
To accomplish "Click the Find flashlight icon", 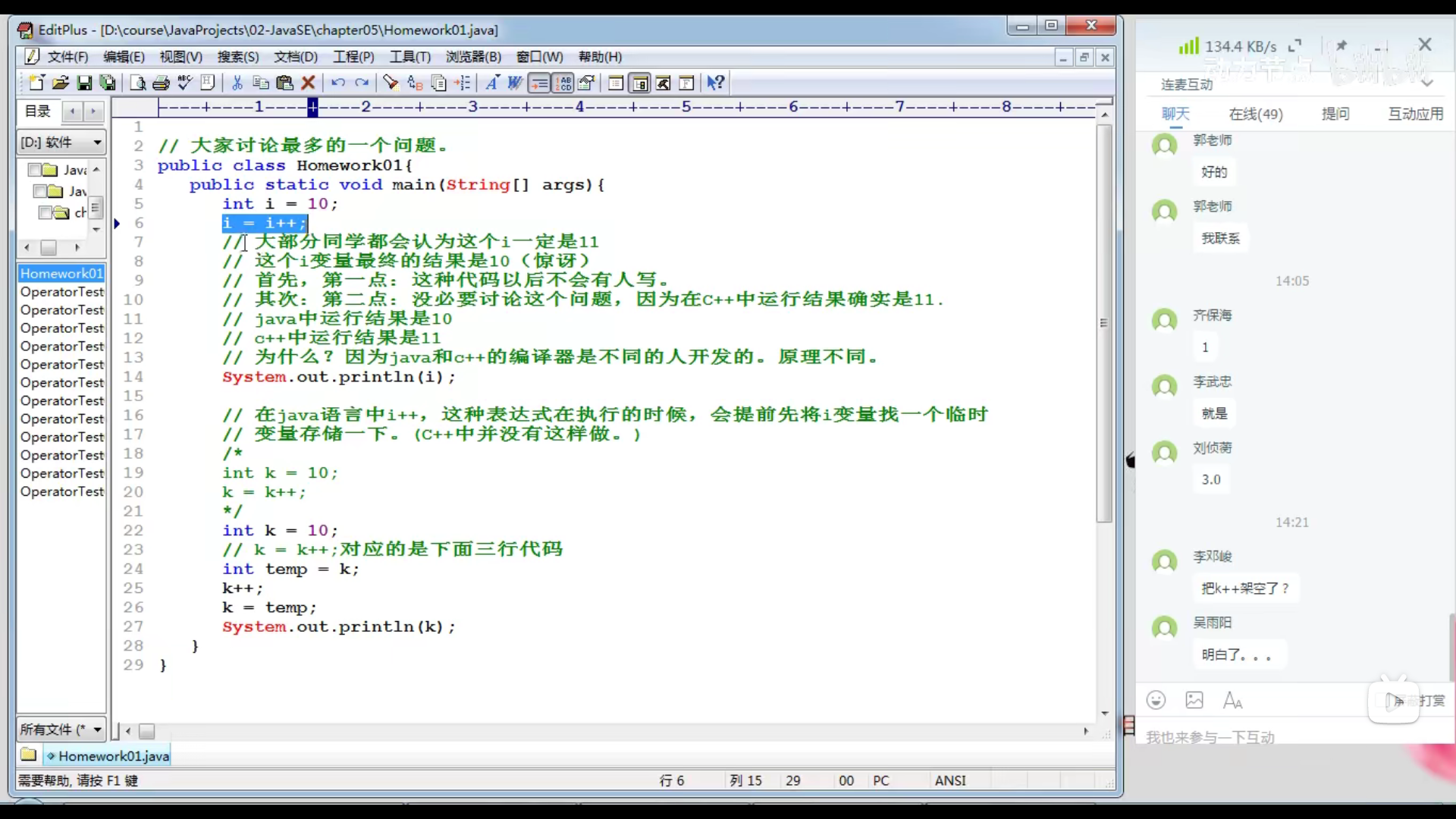I will 391,83.
